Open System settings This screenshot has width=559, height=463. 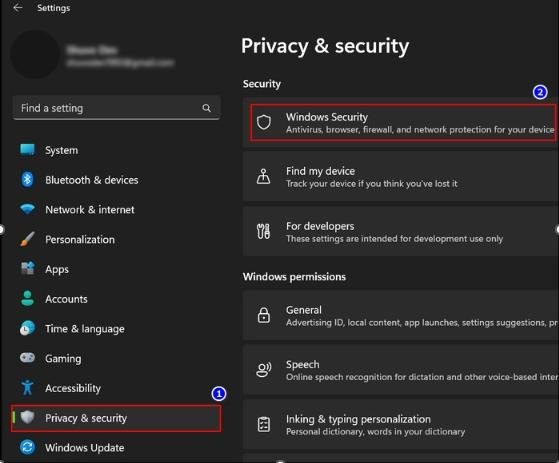(x=117, y=150)
